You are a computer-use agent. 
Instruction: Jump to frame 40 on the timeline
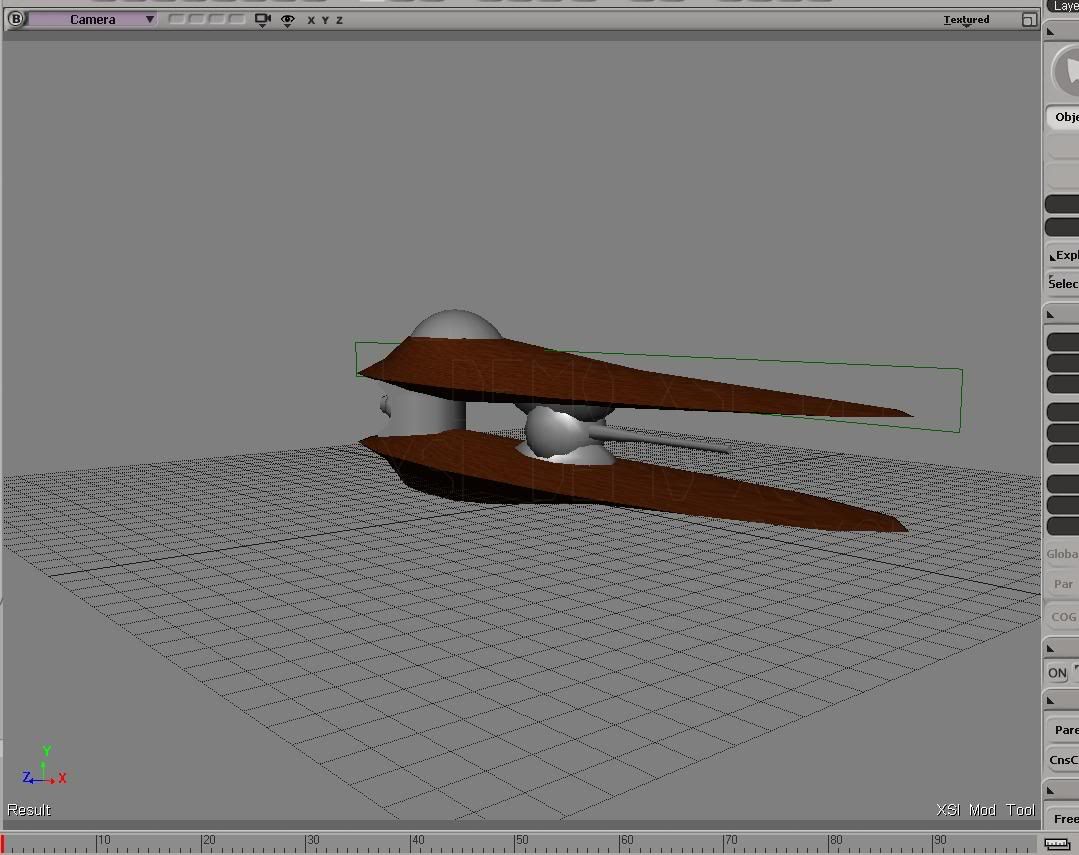pos(417,841)
